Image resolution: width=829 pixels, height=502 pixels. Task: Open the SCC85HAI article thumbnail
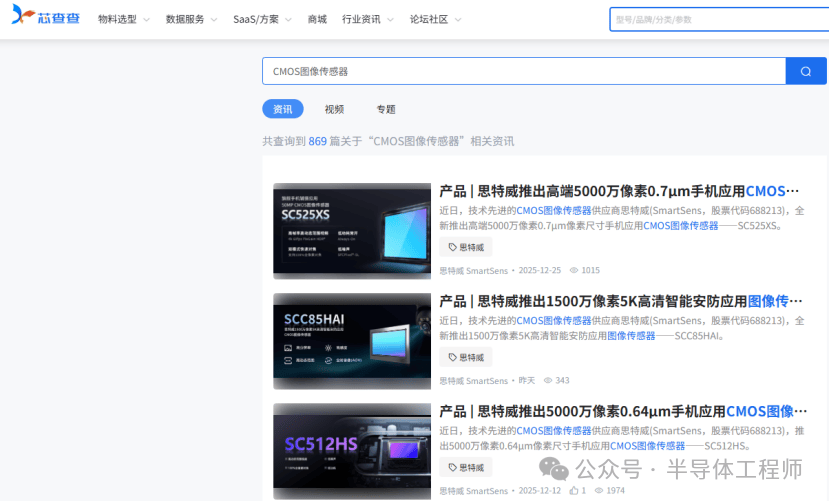pos(352,341)
